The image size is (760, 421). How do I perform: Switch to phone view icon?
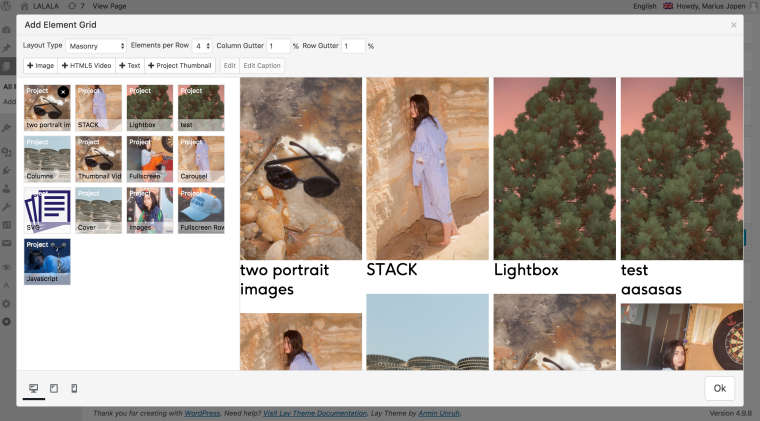coord(74,388)
